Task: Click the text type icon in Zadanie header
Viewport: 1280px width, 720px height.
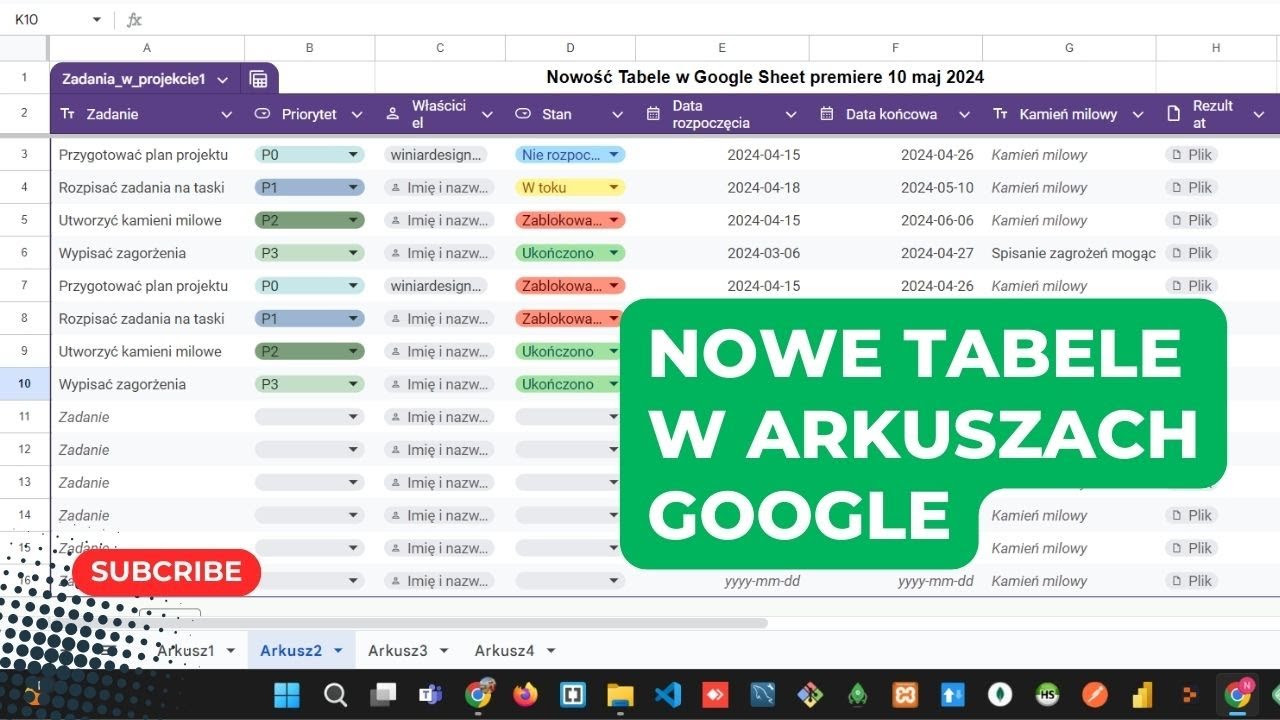Action: [68, 114]
